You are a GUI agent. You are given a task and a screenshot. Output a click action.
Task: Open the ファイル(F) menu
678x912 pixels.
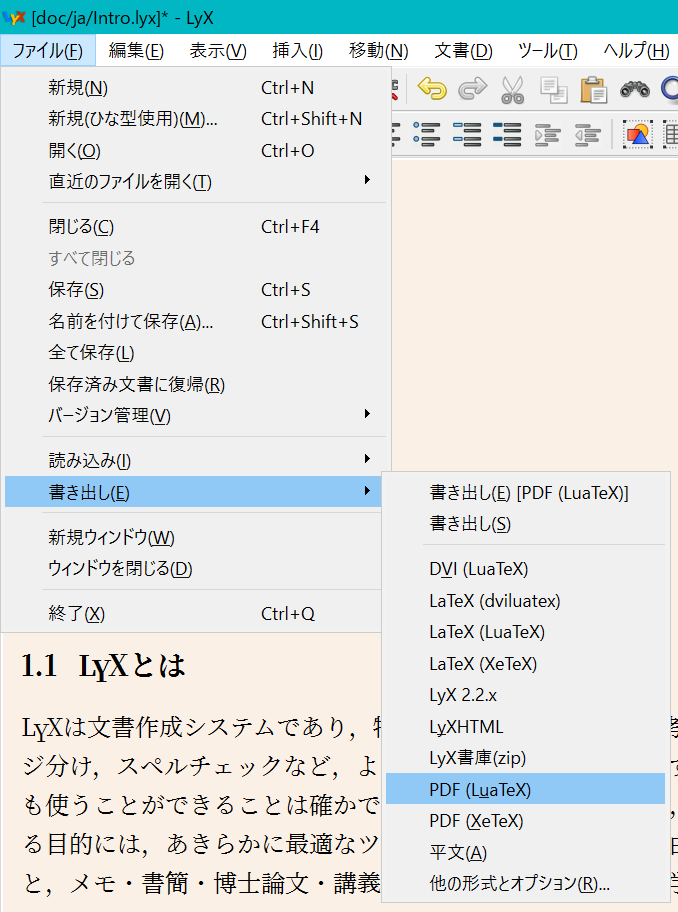48,51
